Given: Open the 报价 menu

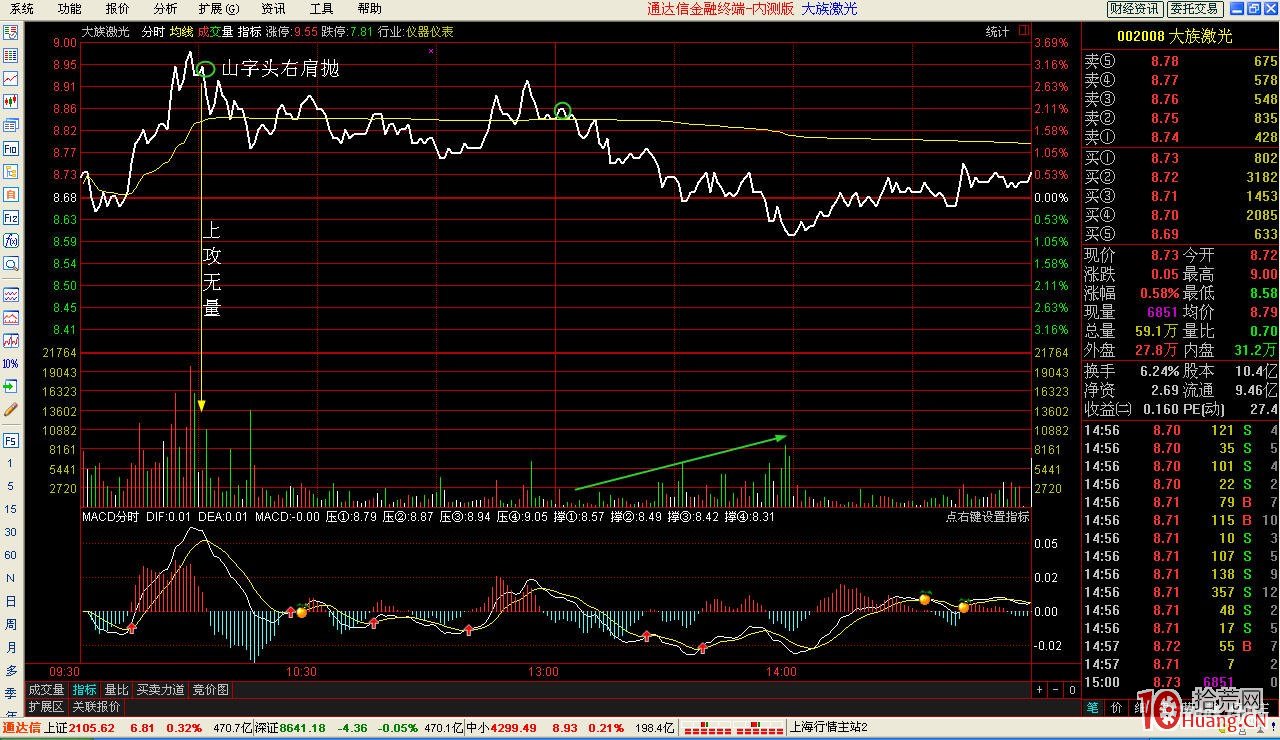Looking at the screenshot, I should pyautogui.click(x=117, y=9).
